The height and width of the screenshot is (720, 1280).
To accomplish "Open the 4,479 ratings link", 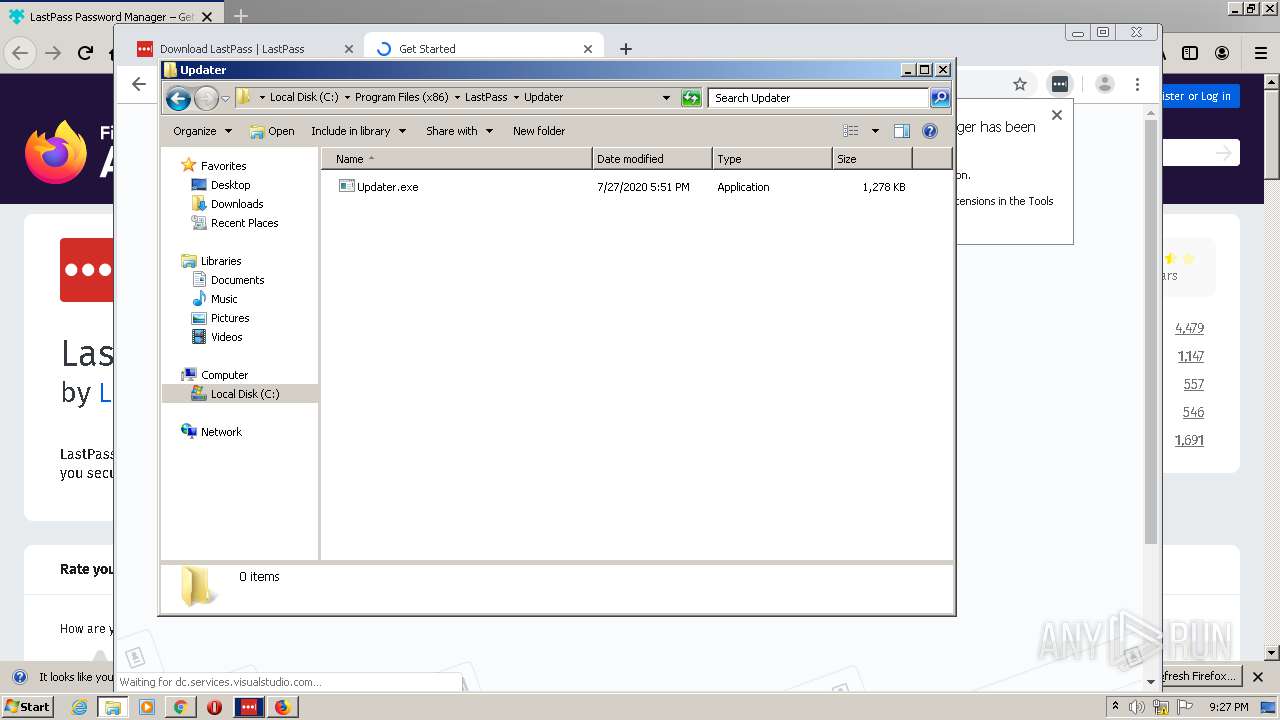I will click(1190, 328).
